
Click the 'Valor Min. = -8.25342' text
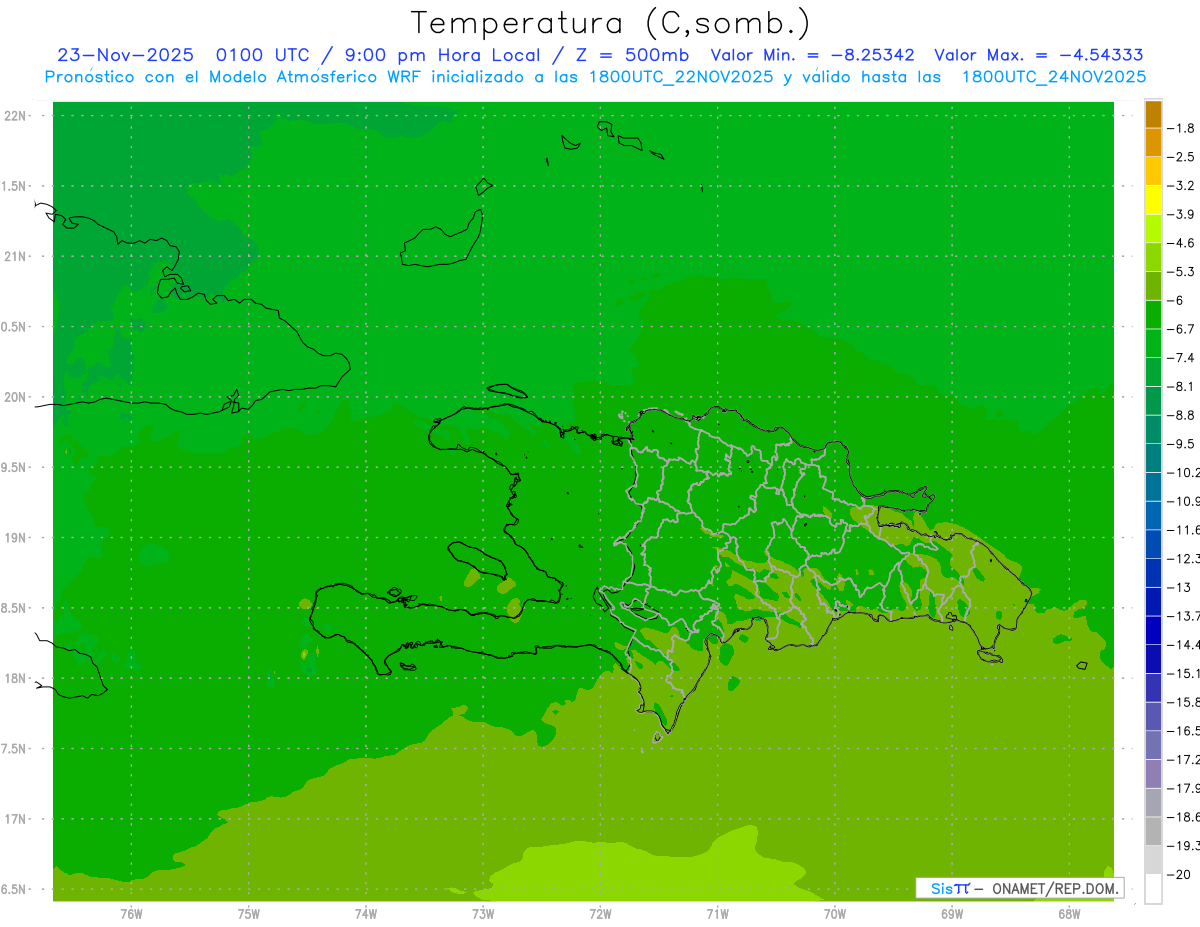pos(812,55)
